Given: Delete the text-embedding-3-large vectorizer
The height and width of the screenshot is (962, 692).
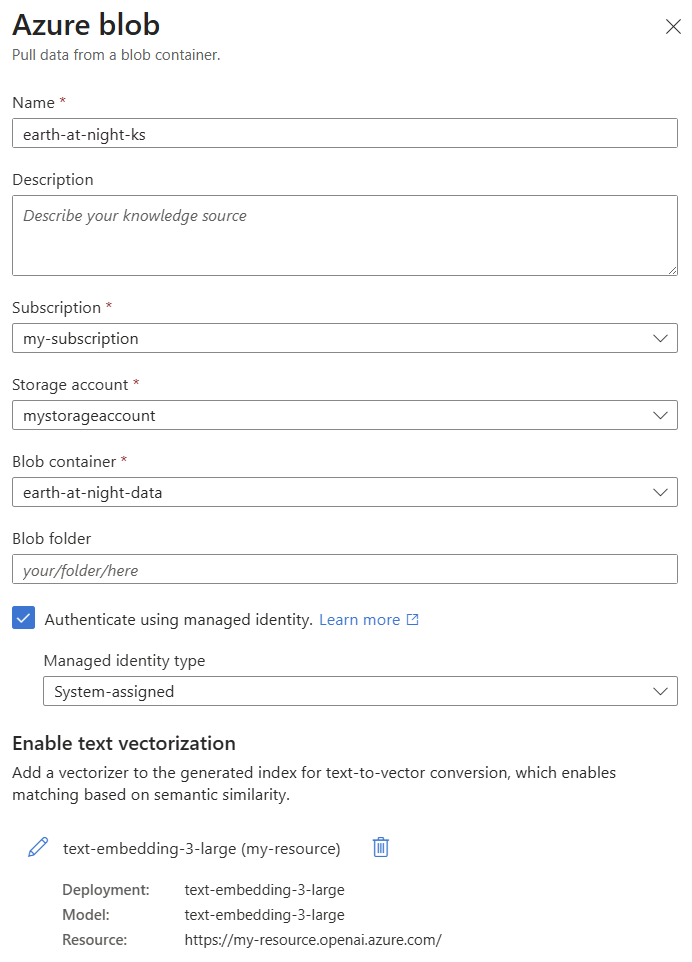Looking at the screenshot, I should [380, 848].
